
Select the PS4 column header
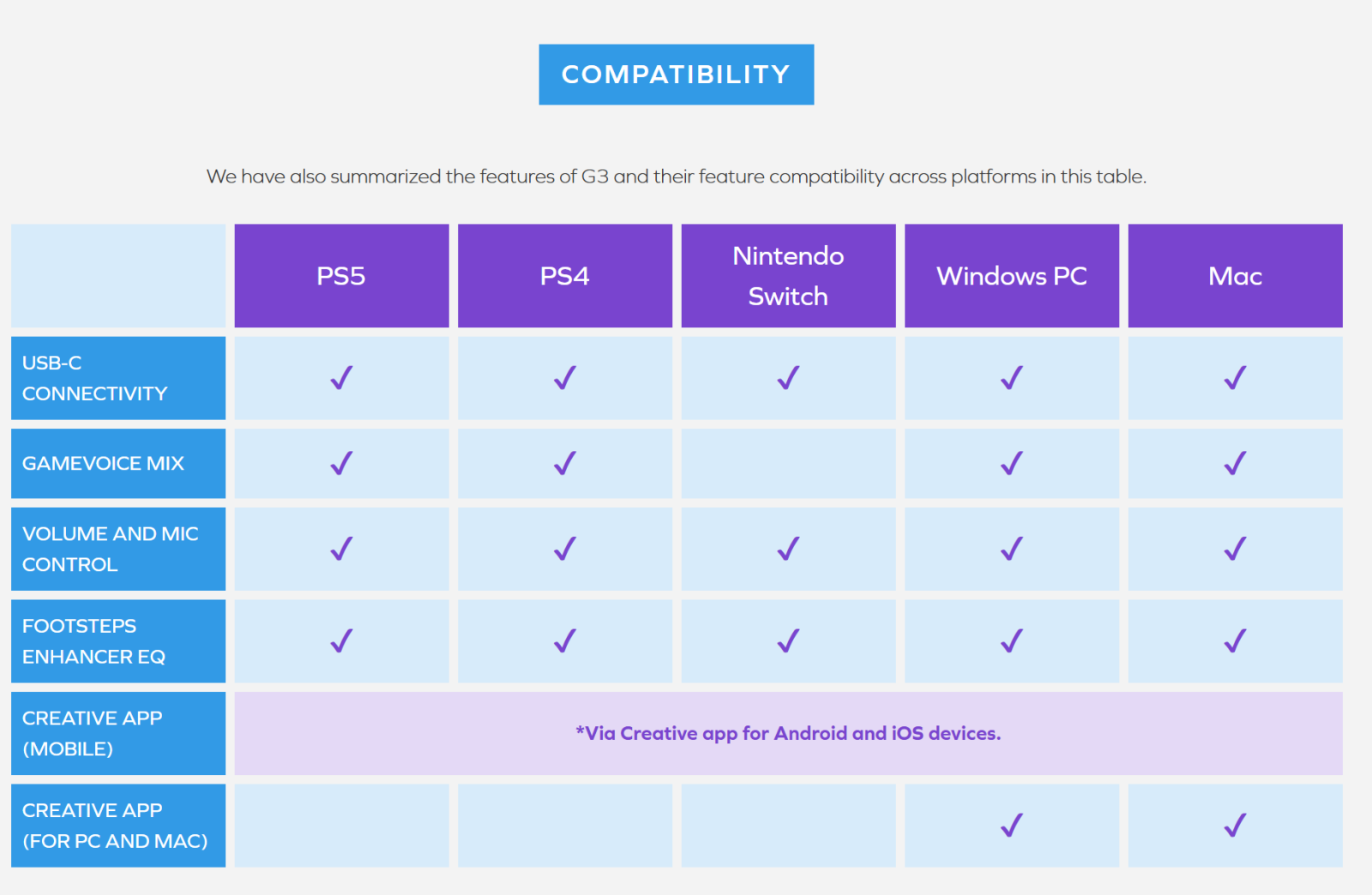564,276
